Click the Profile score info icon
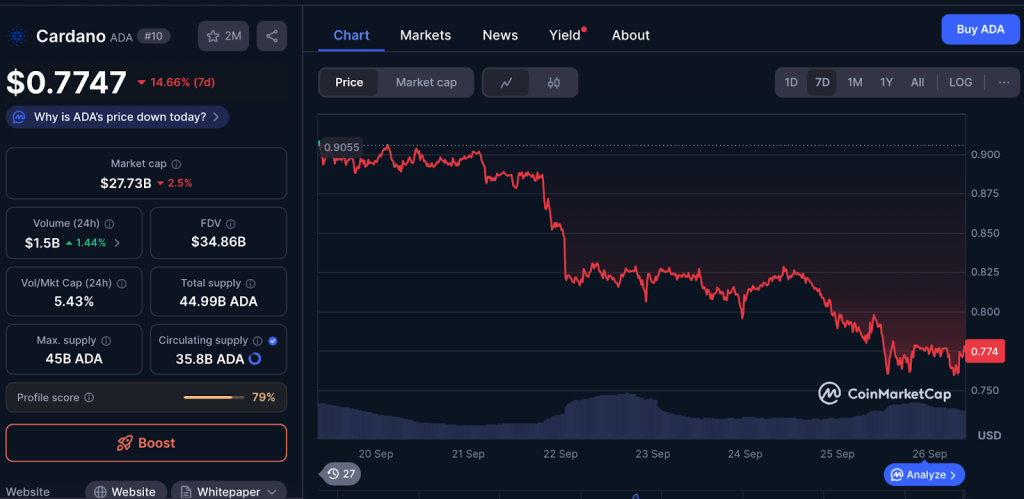Screen dimensions: 1024x499 (89, 397)
